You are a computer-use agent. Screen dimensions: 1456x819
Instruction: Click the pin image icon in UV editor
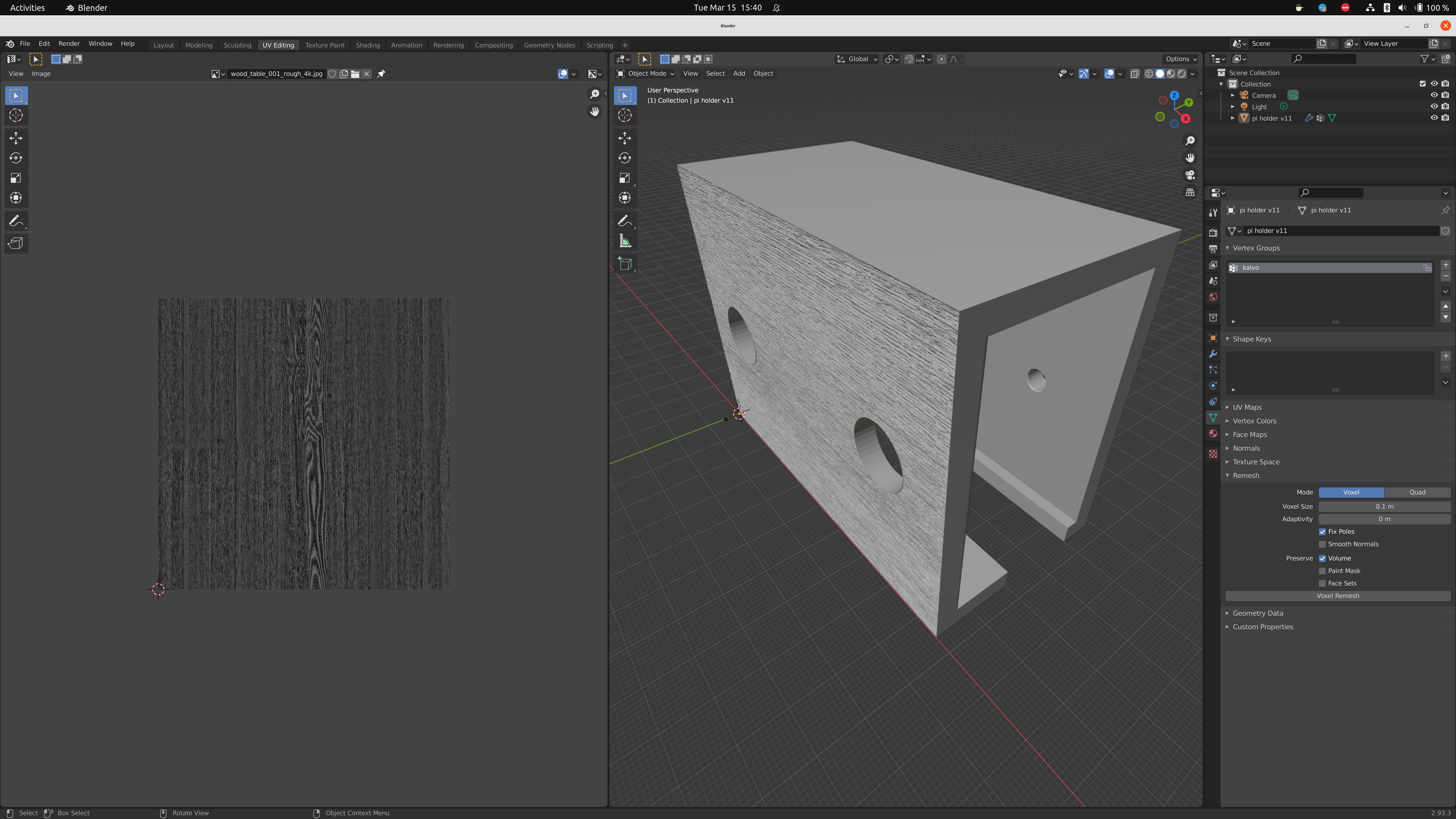(x=382, y=74)
